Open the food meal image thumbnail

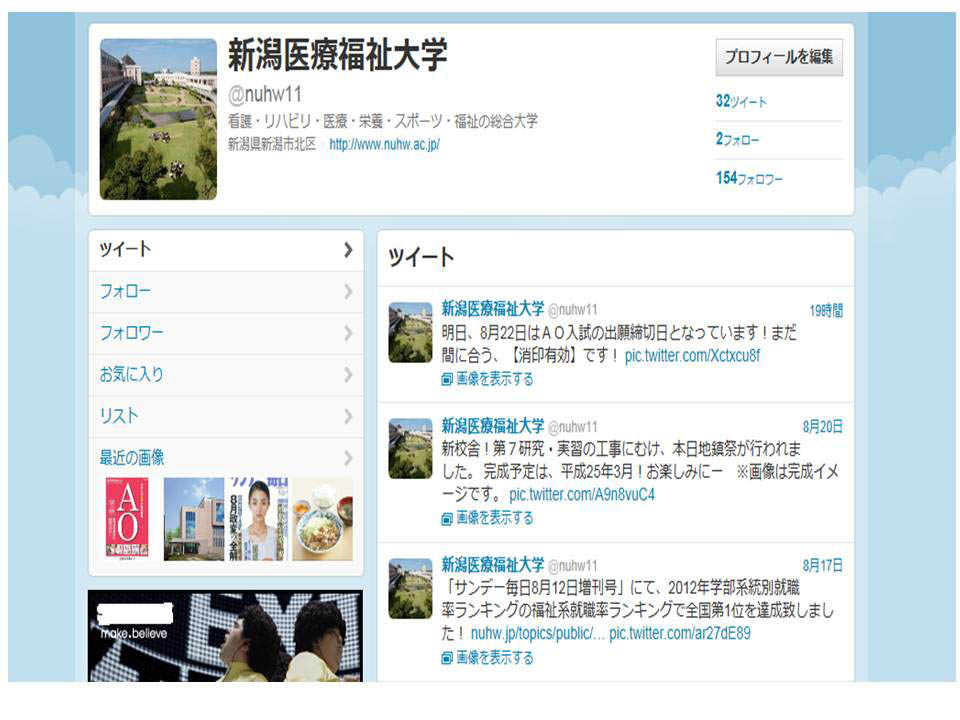coord(322,518)
